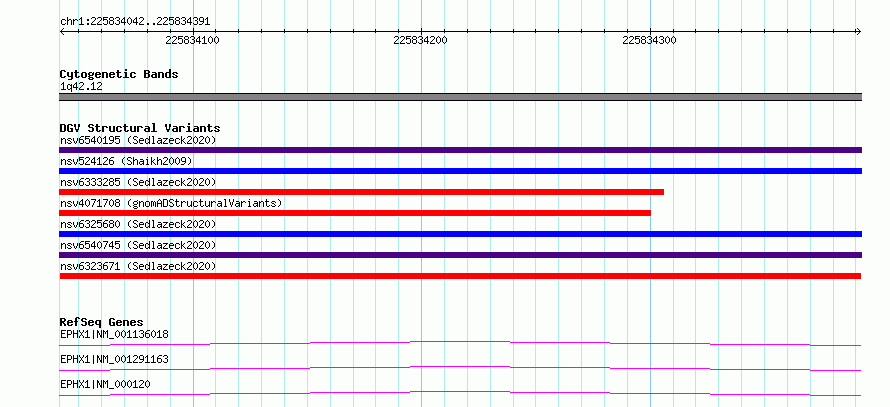
Task: Click the 225834100 ruler position label
Action: pos(192,41)
